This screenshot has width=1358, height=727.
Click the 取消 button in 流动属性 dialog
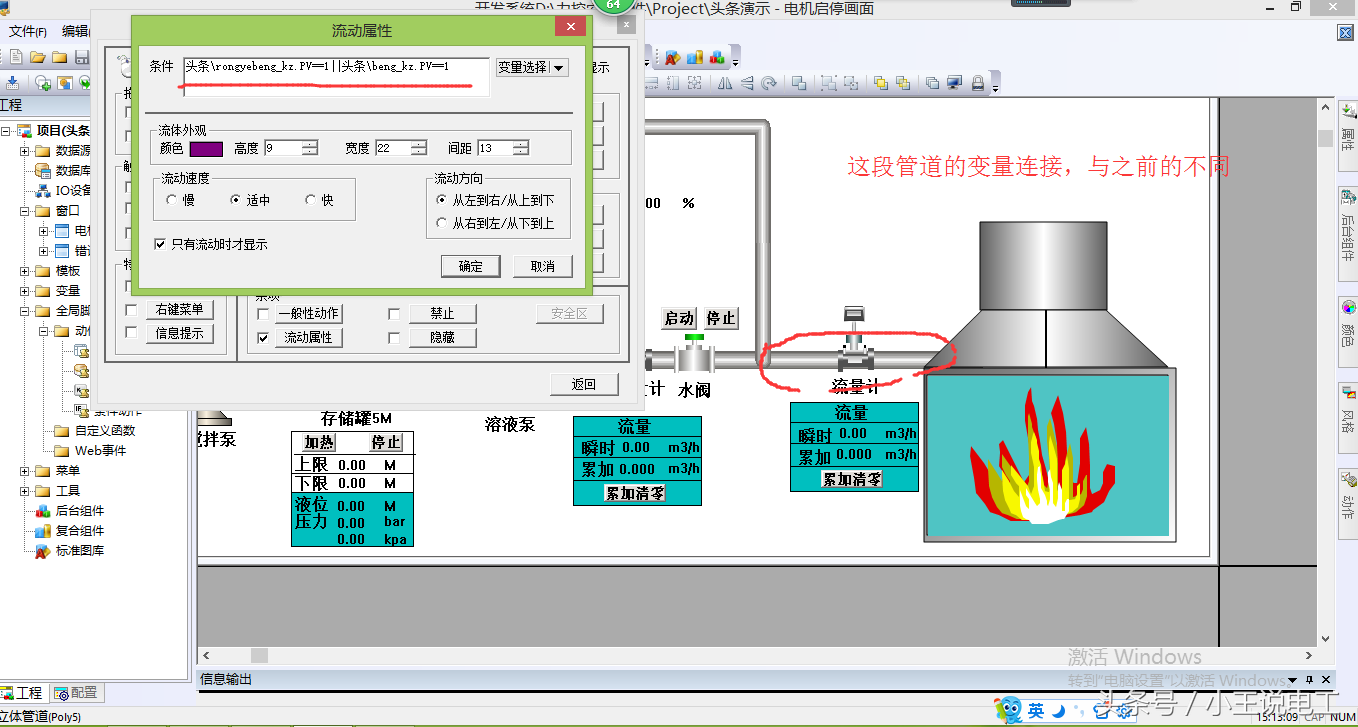point(542,266)
